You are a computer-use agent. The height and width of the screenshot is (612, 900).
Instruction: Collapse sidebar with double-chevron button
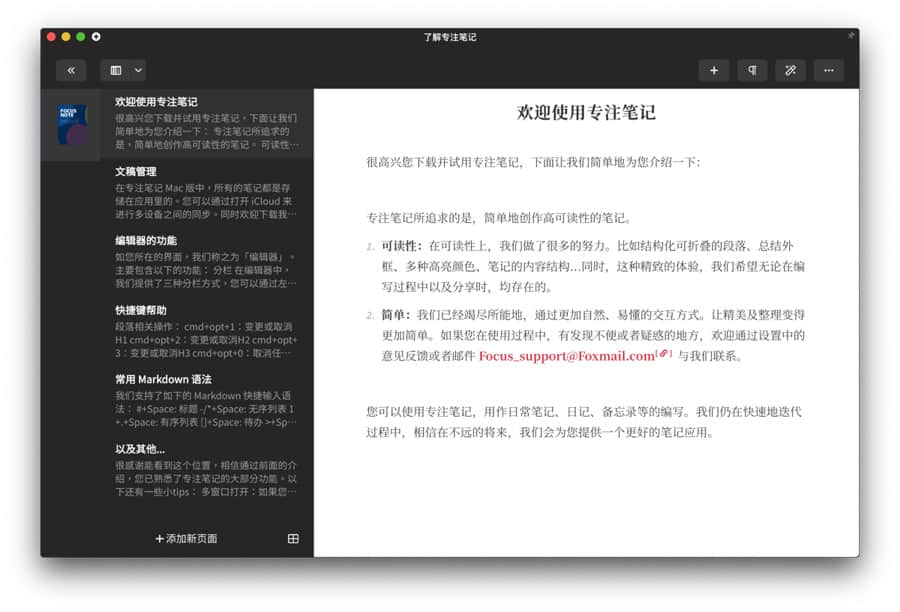tap(71, 70)
